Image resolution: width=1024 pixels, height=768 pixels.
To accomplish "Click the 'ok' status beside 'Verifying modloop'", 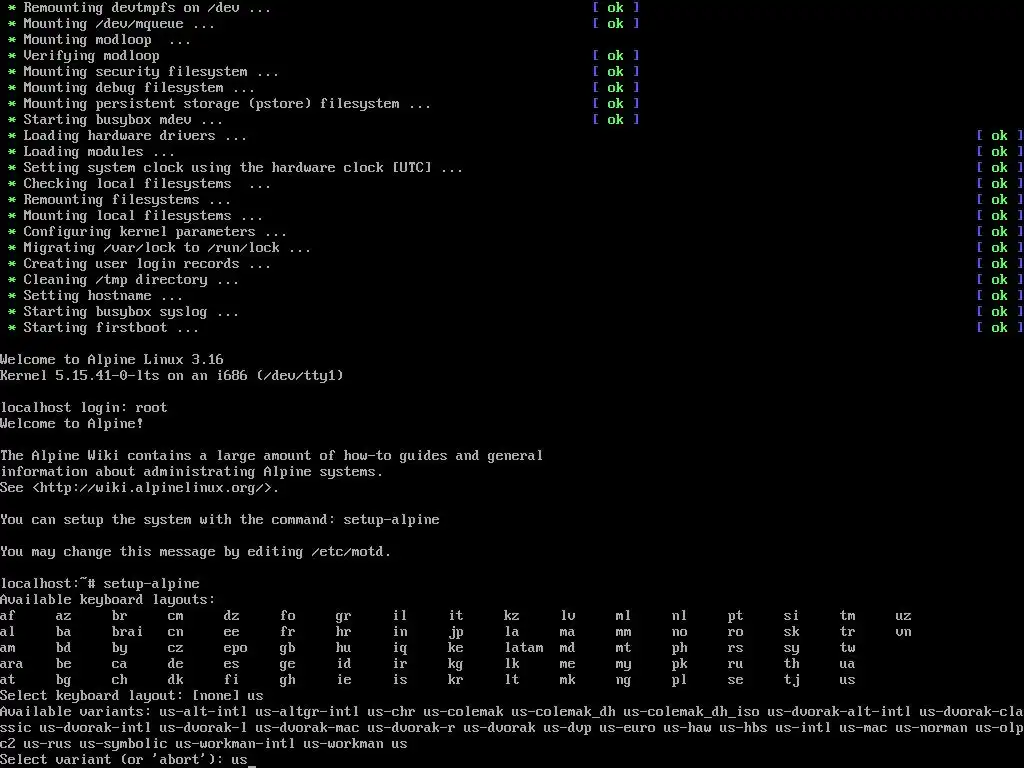I will coord(615,56).
